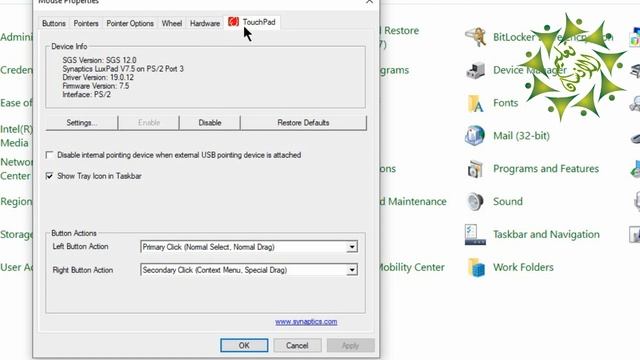Click the Sound speaker icon
This screenshot has width=640, height=360.
(475, 201)
